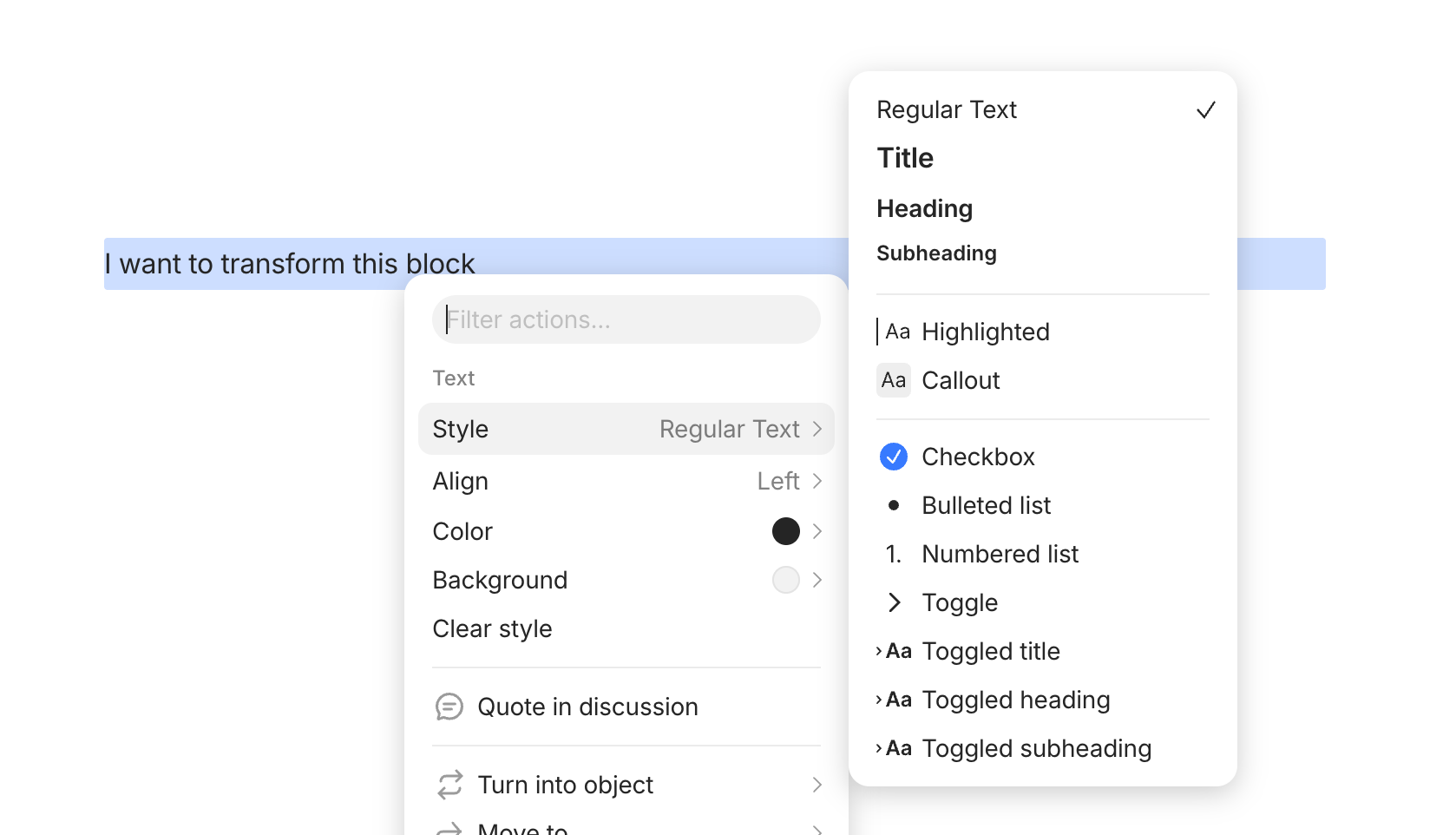
Task: Apply the Title style
Action: click(1043, 158)
